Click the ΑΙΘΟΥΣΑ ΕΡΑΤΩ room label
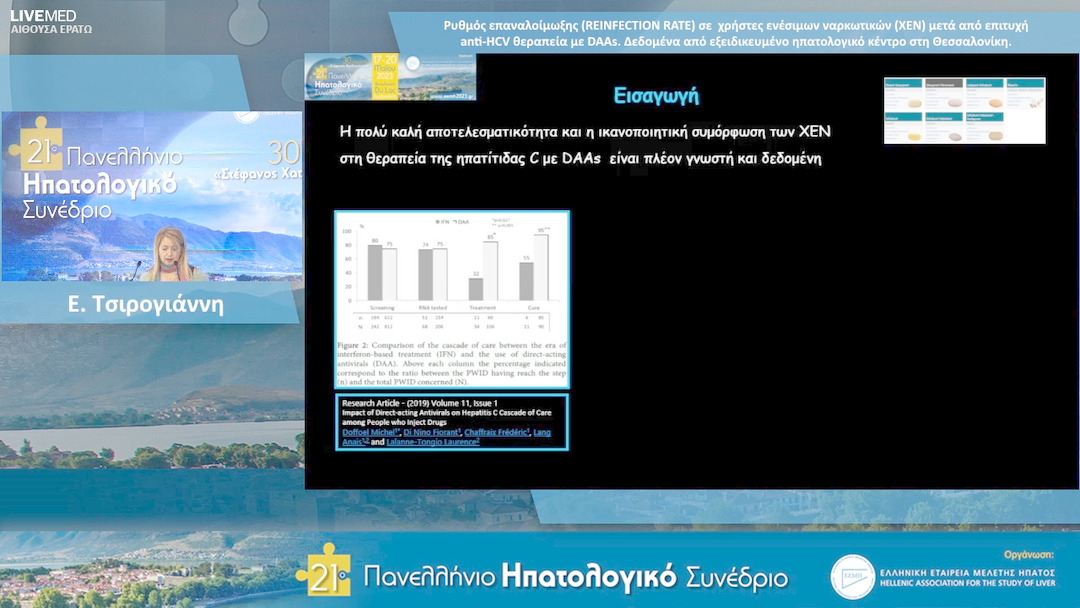Image resolution: width=1080 pixels, height=608 pixels. 51,30
